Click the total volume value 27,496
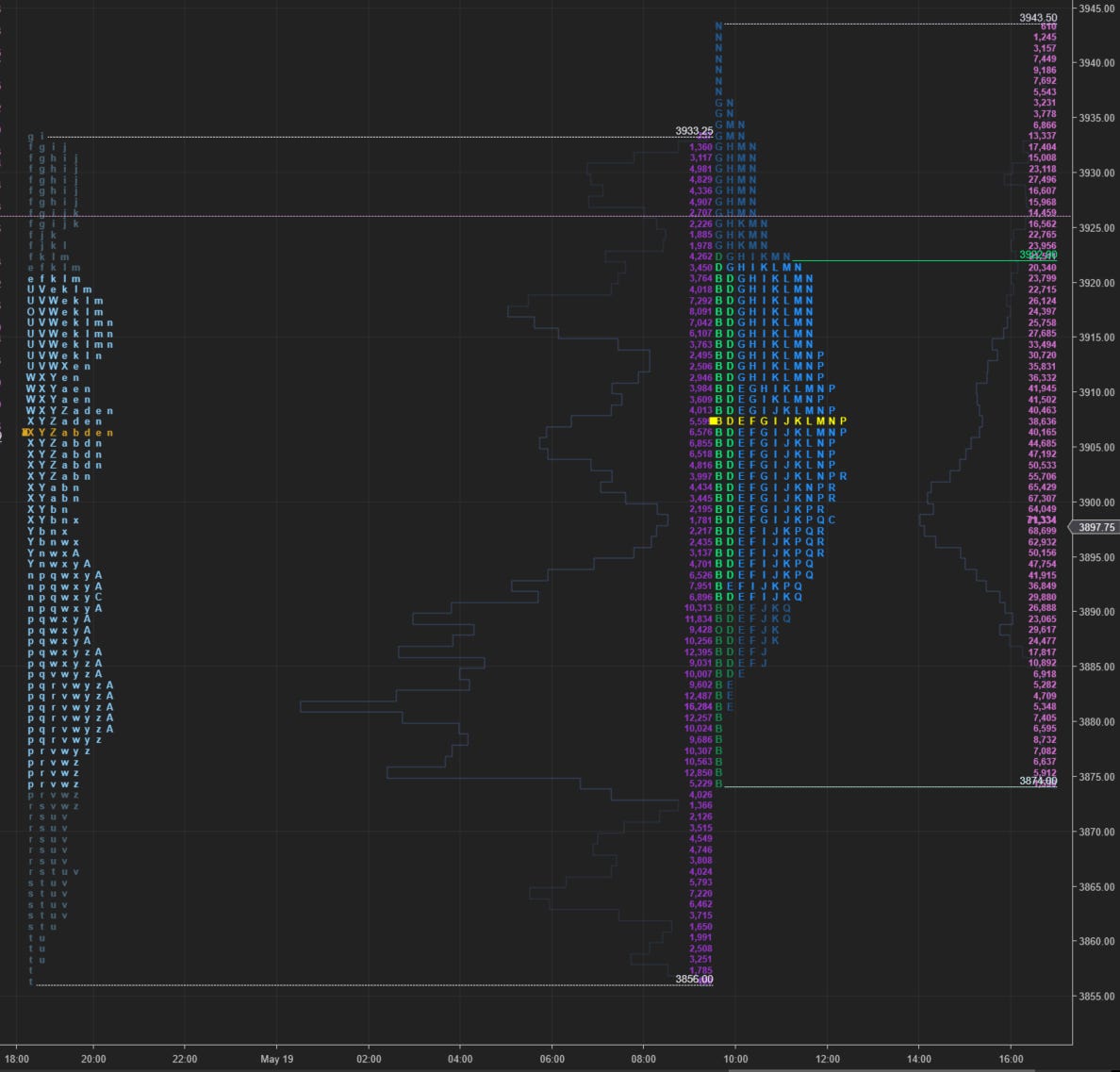 [1042, 180]
